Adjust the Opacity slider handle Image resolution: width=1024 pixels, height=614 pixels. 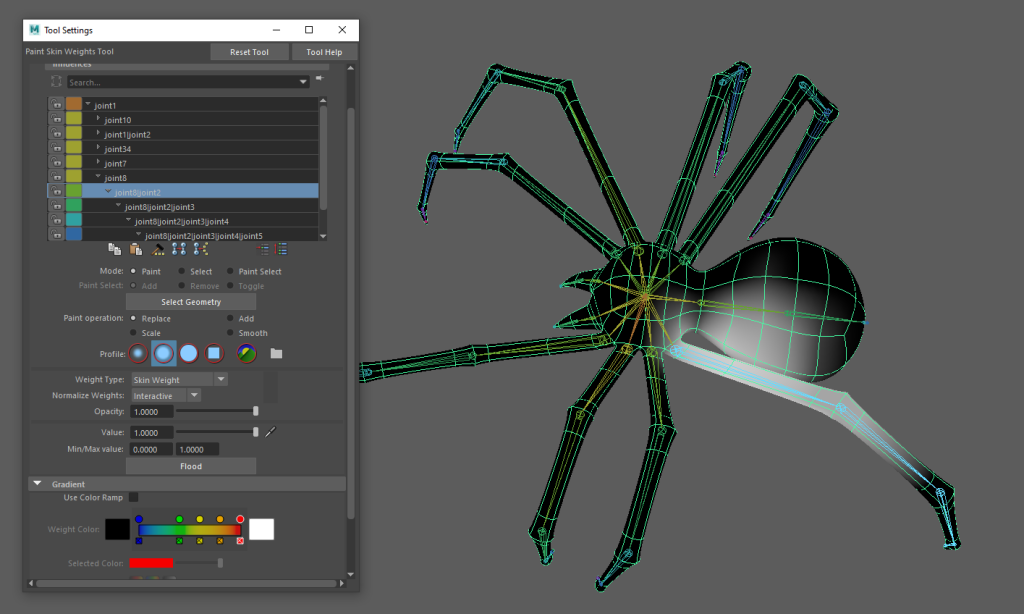coord(255,411)
